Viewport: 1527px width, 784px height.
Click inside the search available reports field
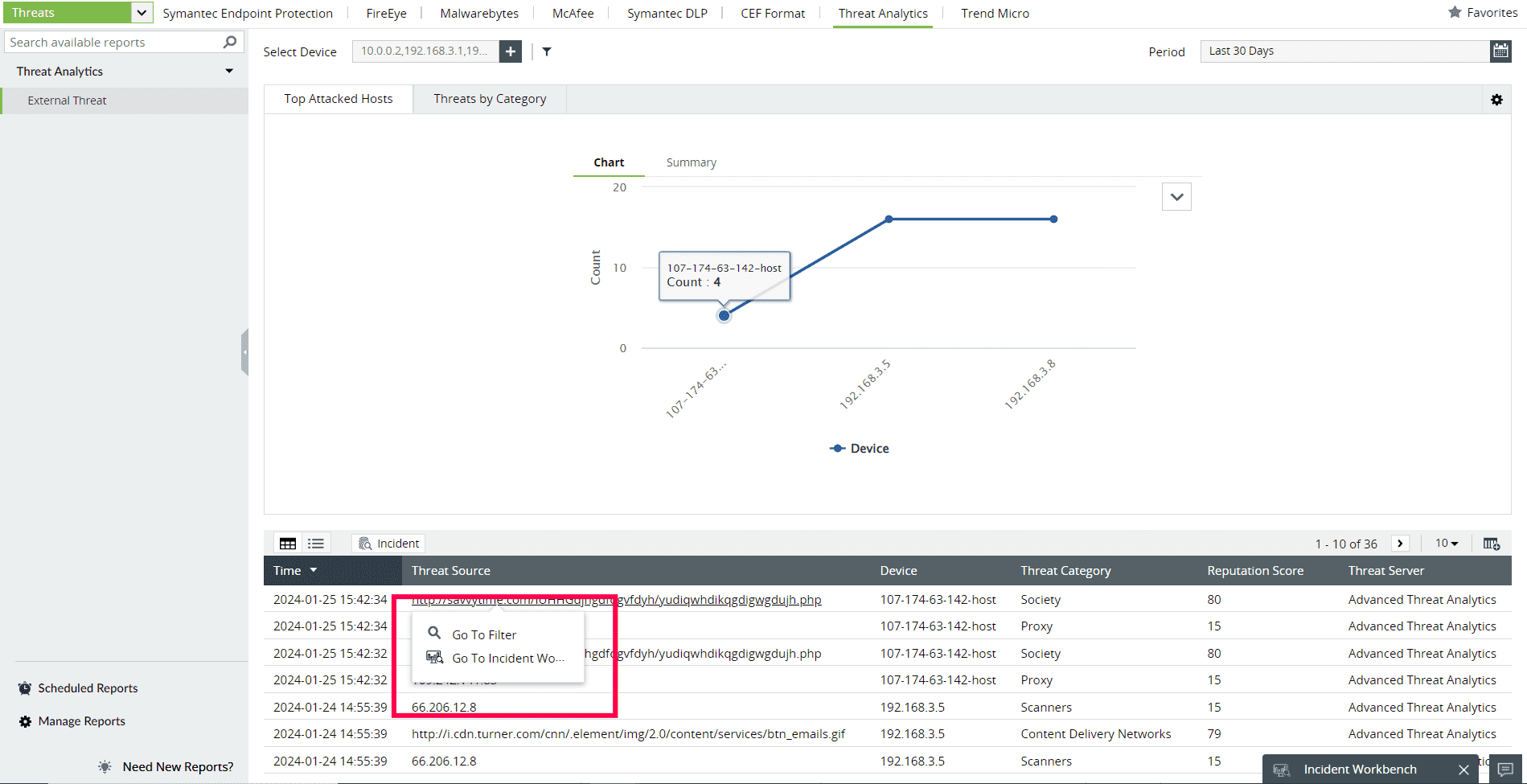pyautogui.click(x=113, y=41)
